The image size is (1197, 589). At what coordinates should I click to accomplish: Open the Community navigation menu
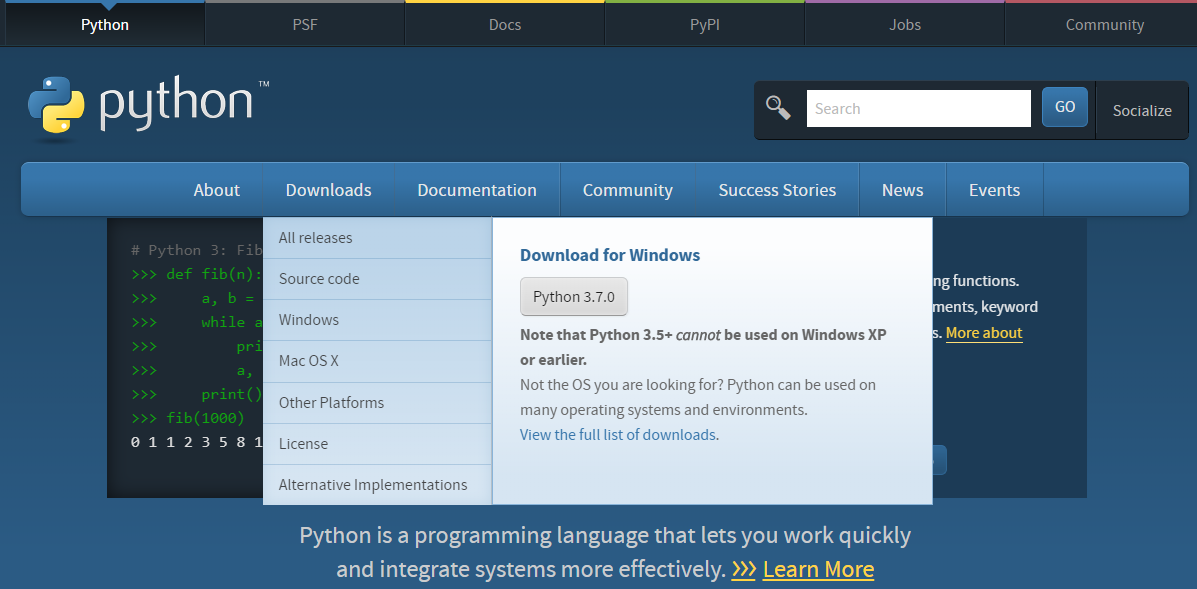pos(627,190)
